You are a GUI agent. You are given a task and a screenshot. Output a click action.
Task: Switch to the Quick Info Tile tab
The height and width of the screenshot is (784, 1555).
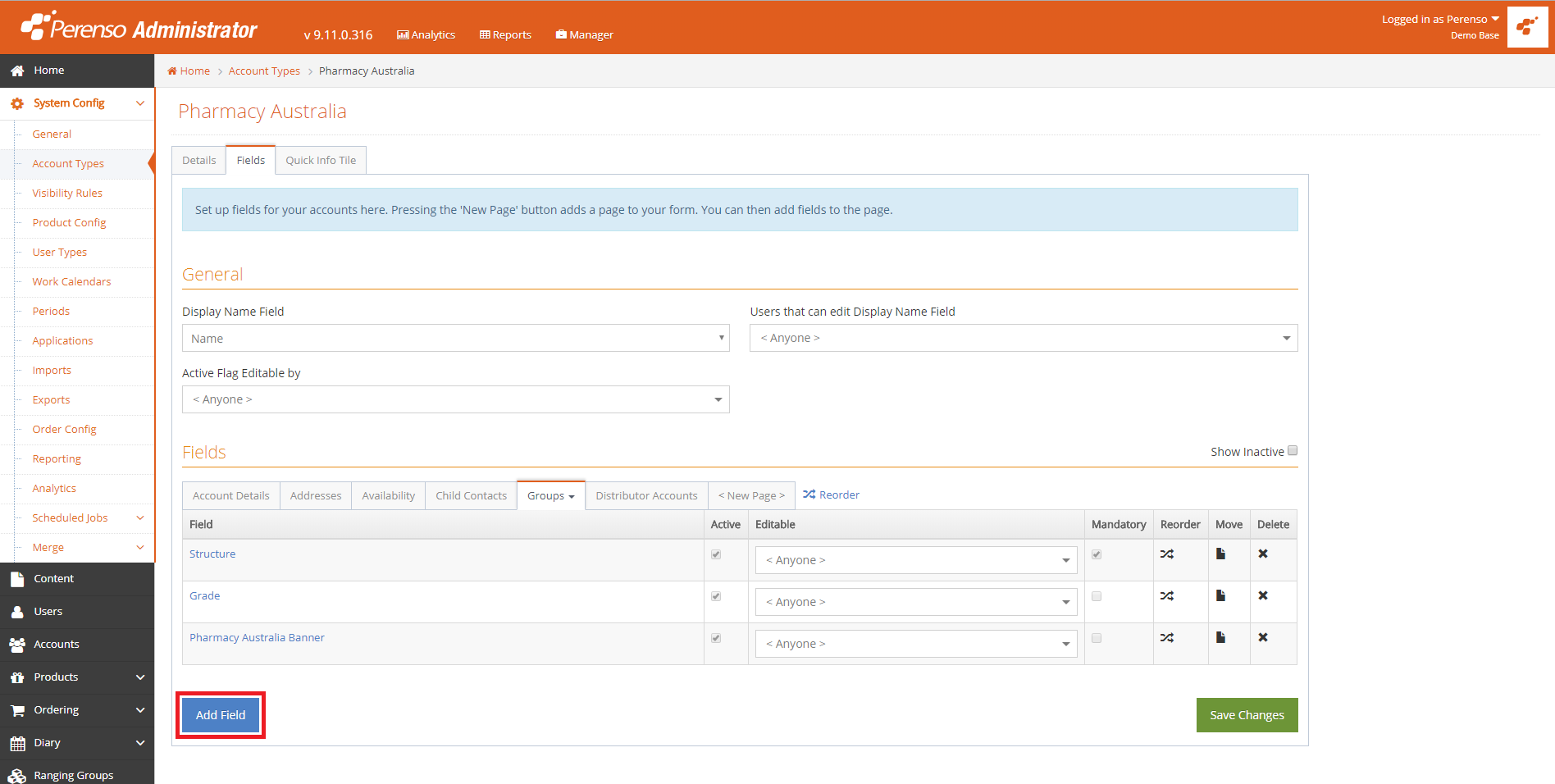click(321, 160)
